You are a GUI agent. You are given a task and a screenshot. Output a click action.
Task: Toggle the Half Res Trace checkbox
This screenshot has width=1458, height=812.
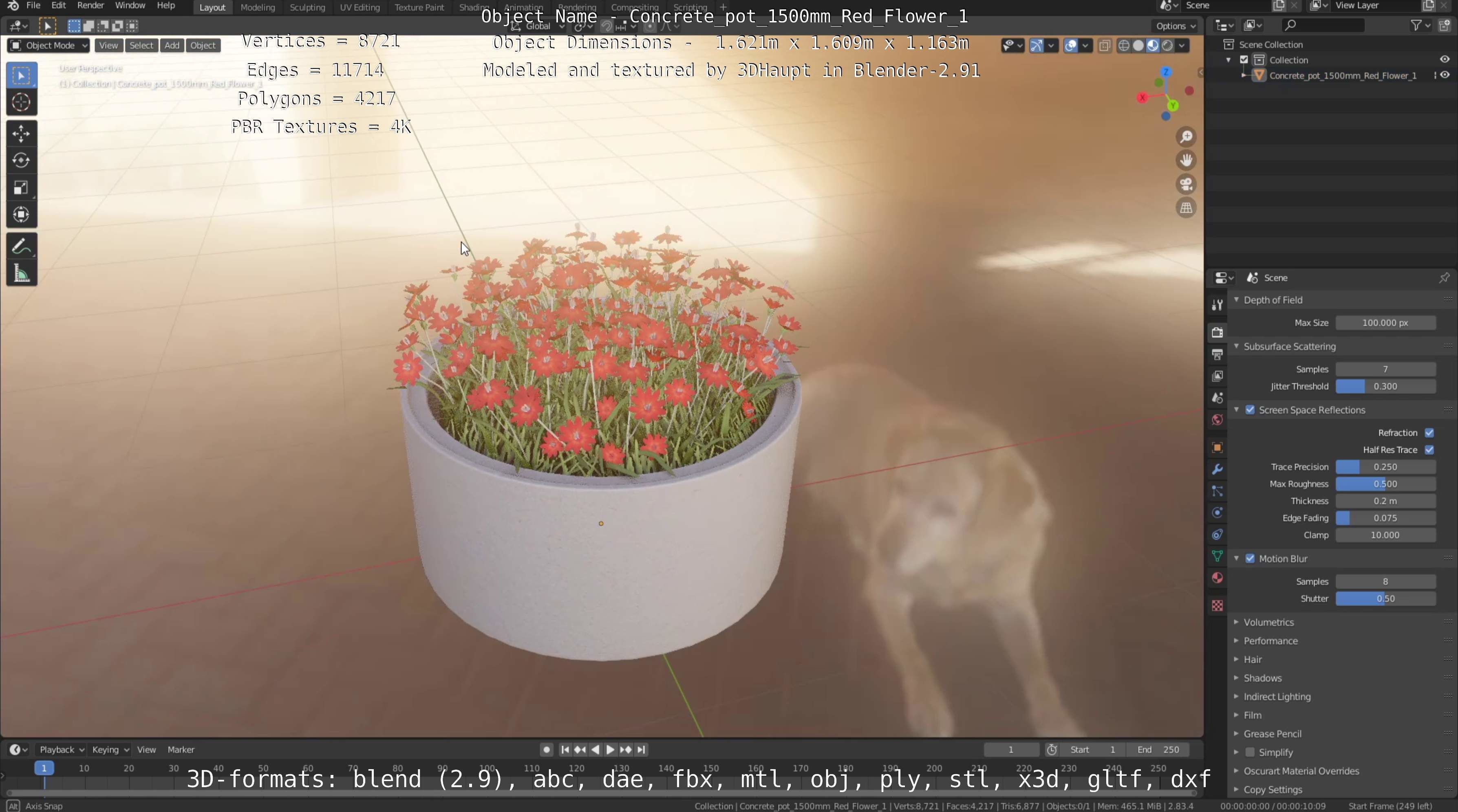click(x=1429, y=450)
